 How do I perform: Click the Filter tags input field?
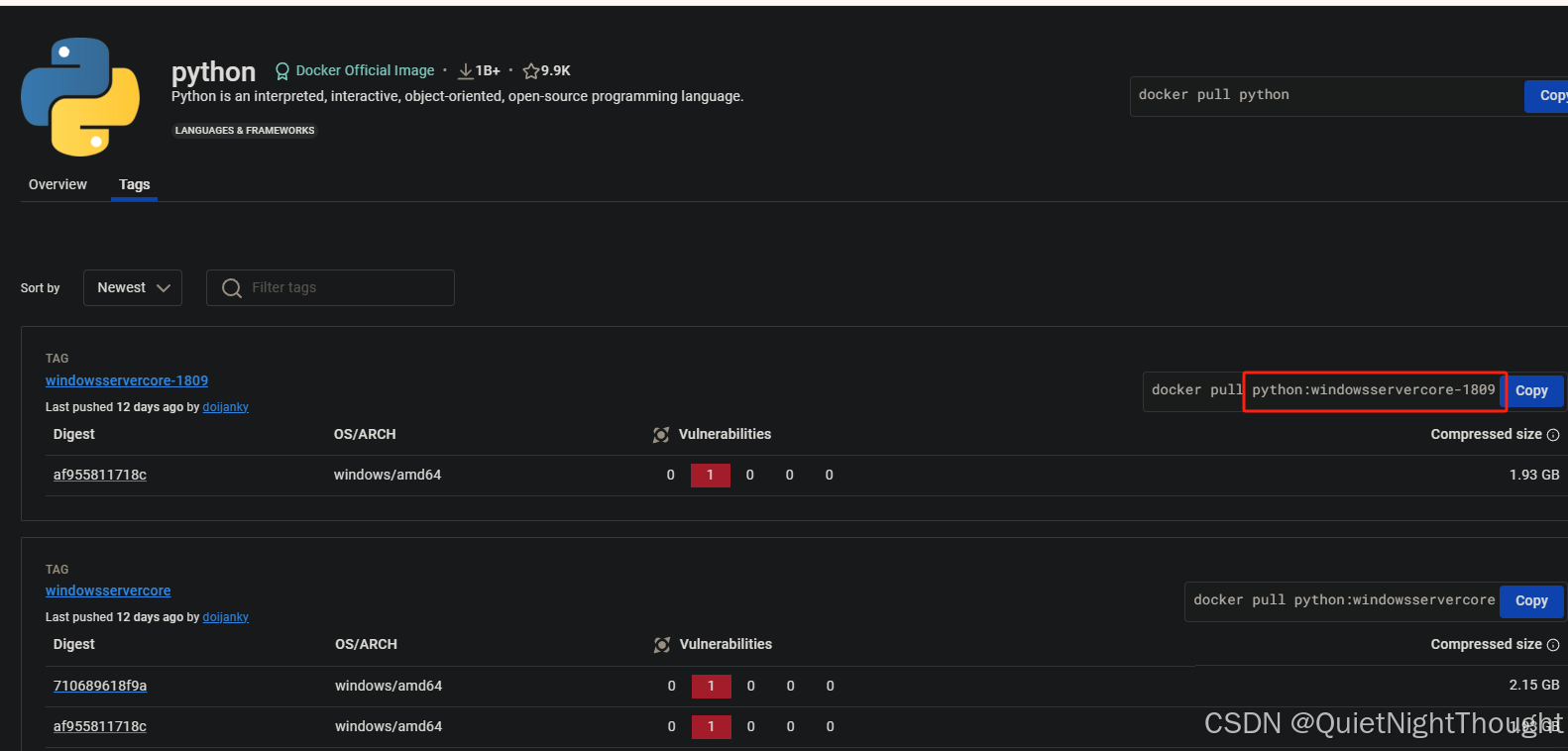(x=330, y=288)
